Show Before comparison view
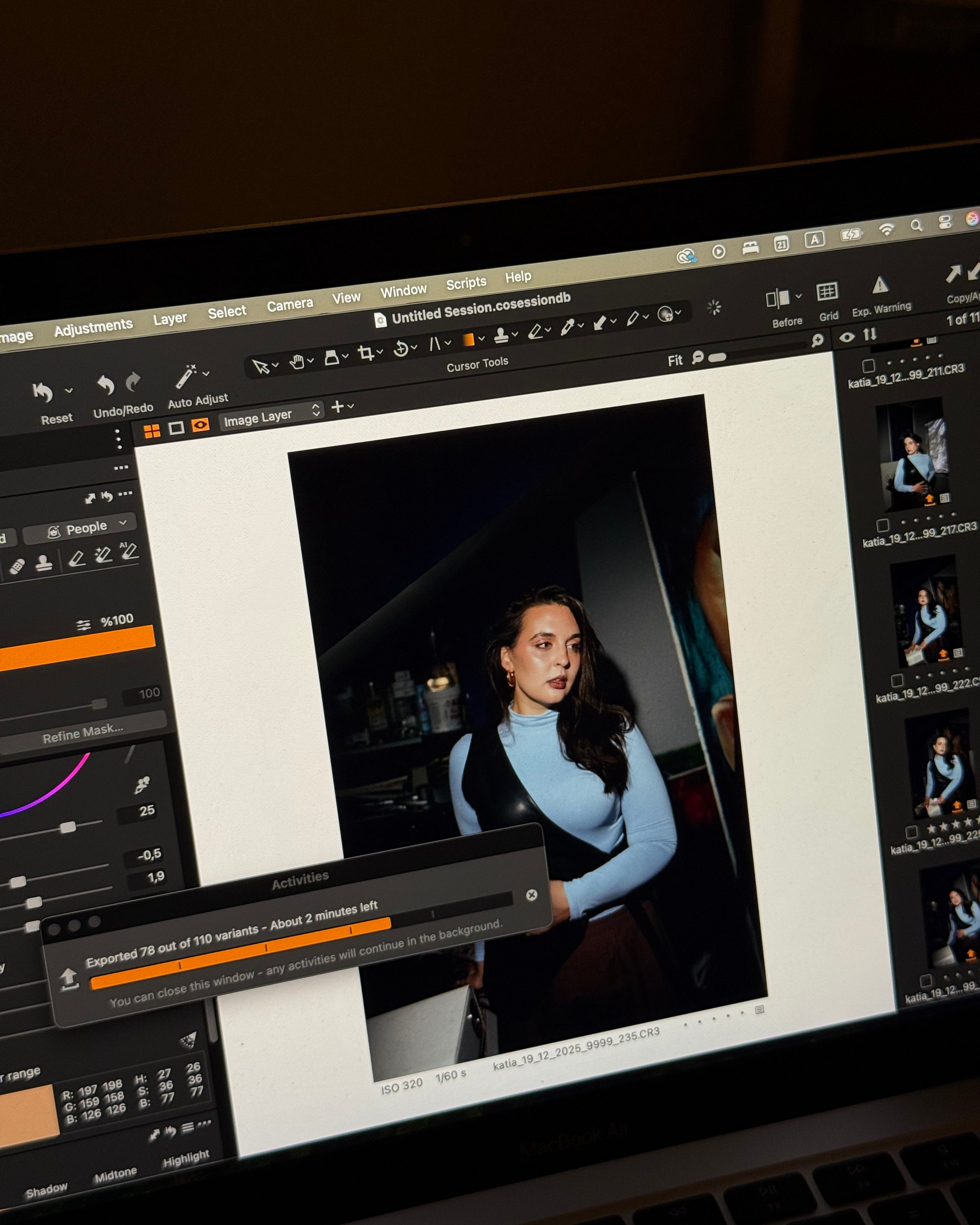 coord(778,298)
